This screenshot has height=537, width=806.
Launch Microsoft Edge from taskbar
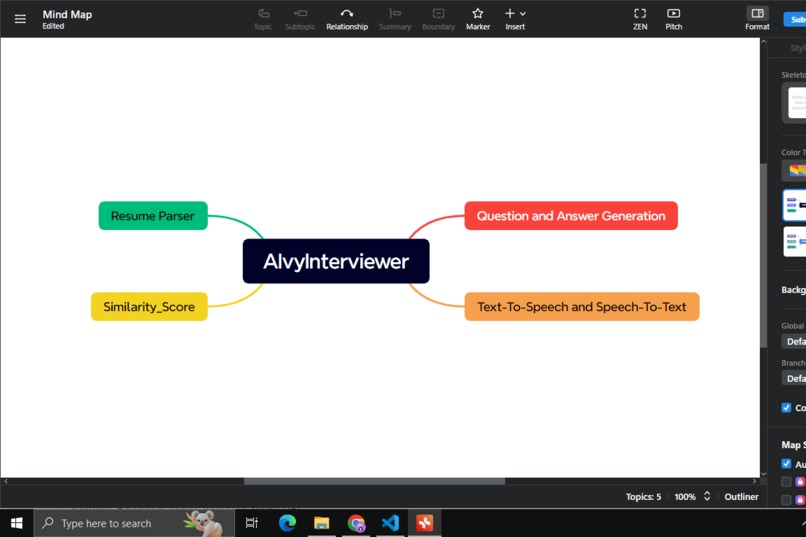point(287,523)
